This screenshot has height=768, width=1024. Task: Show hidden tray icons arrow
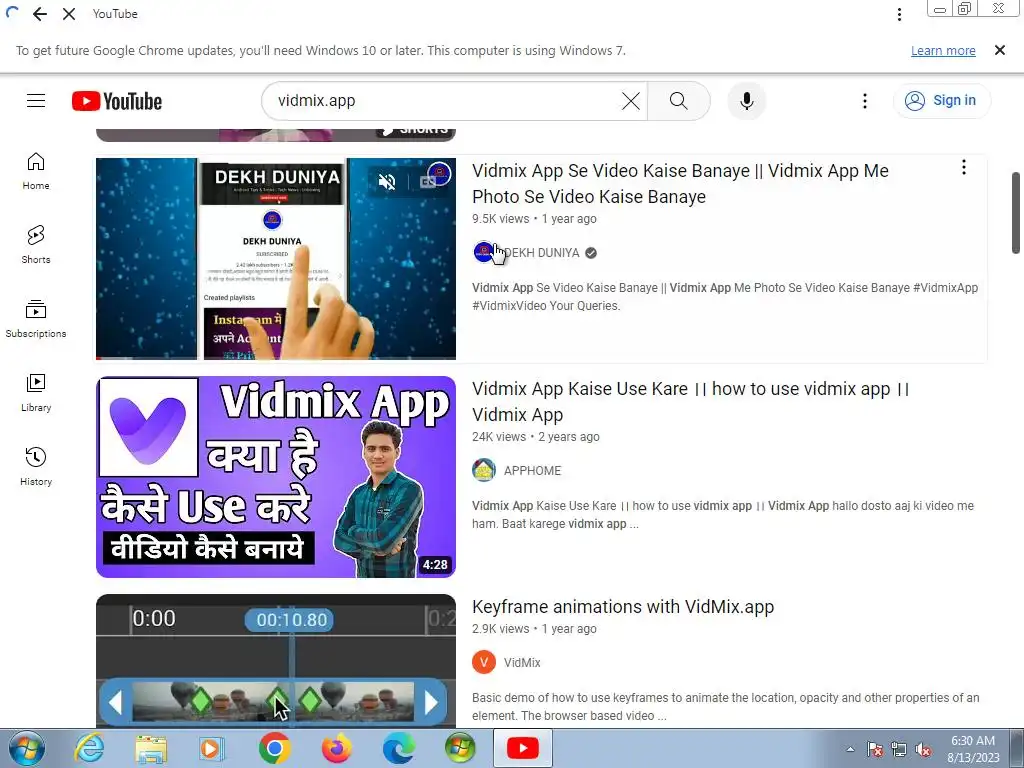point(850,749)
